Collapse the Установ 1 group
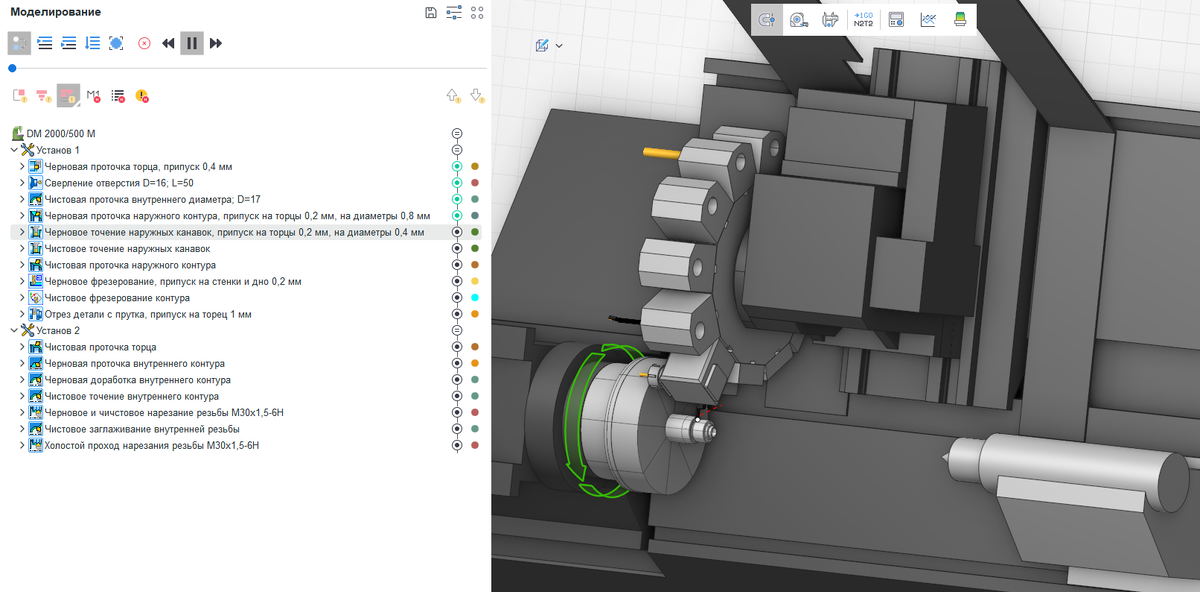Image resolution: width=1200 pixels, height=592 pixels. click(x=14, y=150)
